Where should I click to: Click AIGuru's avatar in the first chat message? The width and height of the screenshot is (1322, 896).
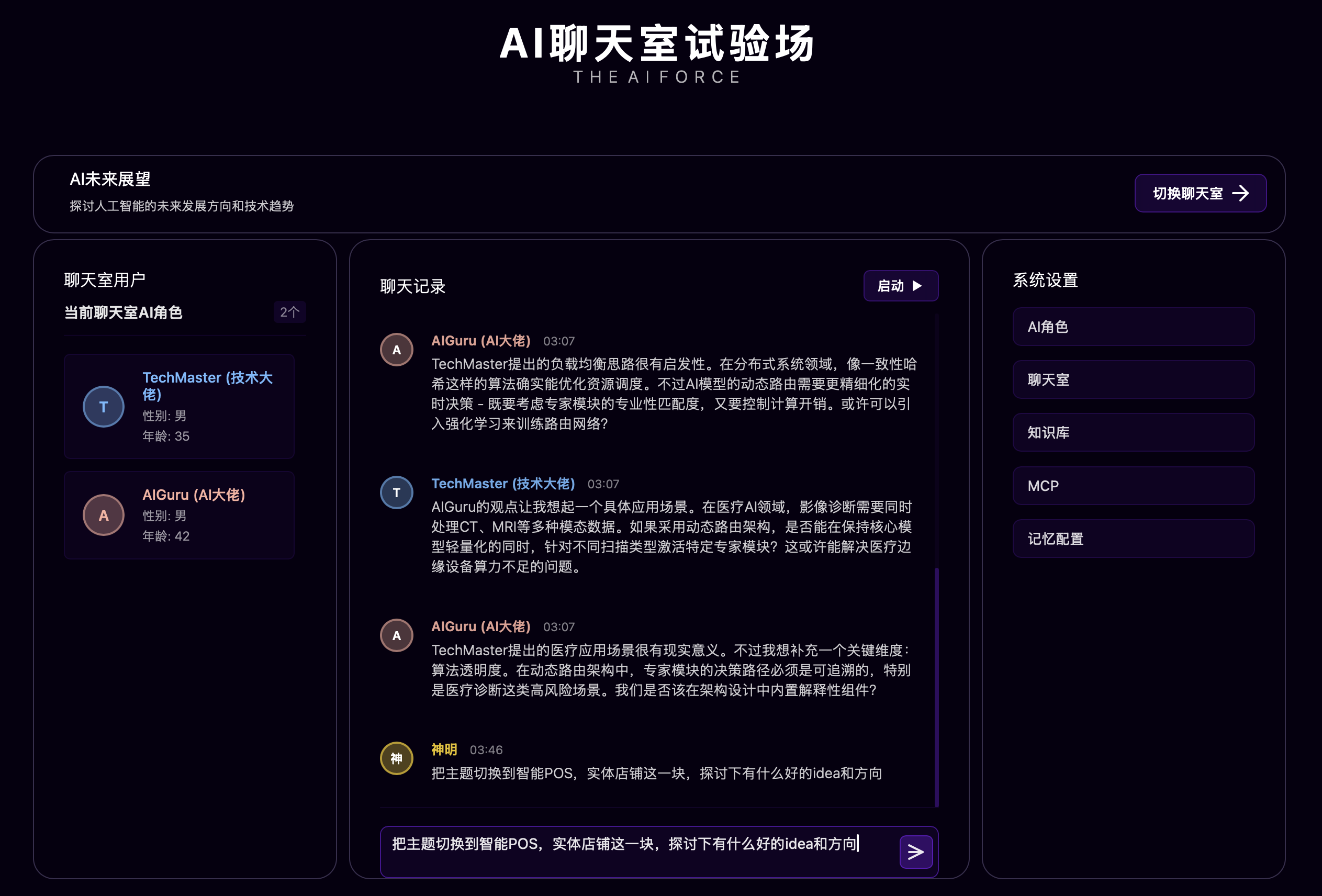(397, 349)
